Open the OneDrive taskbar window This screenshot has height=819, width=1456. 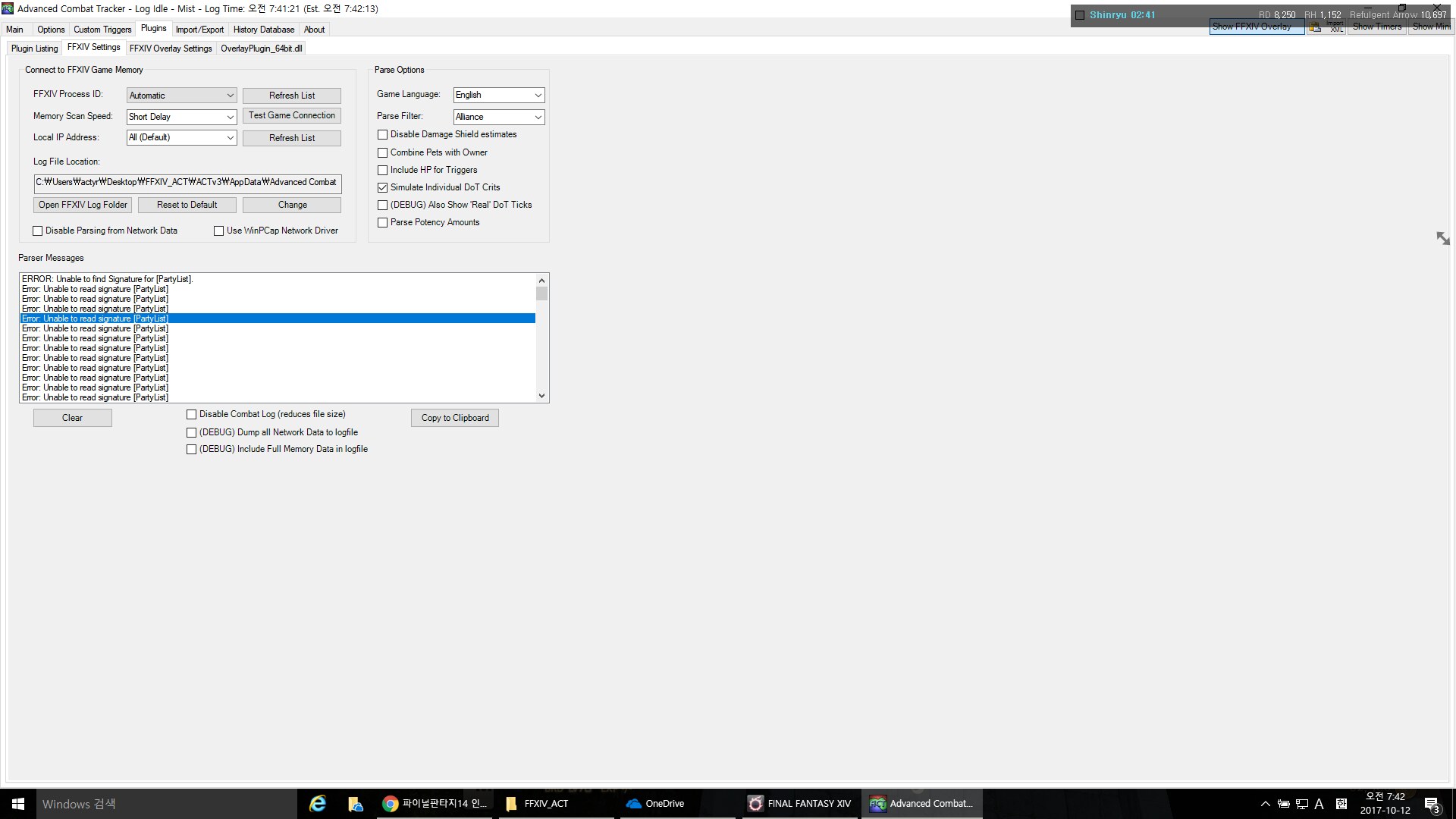click(x=656, y=804)
